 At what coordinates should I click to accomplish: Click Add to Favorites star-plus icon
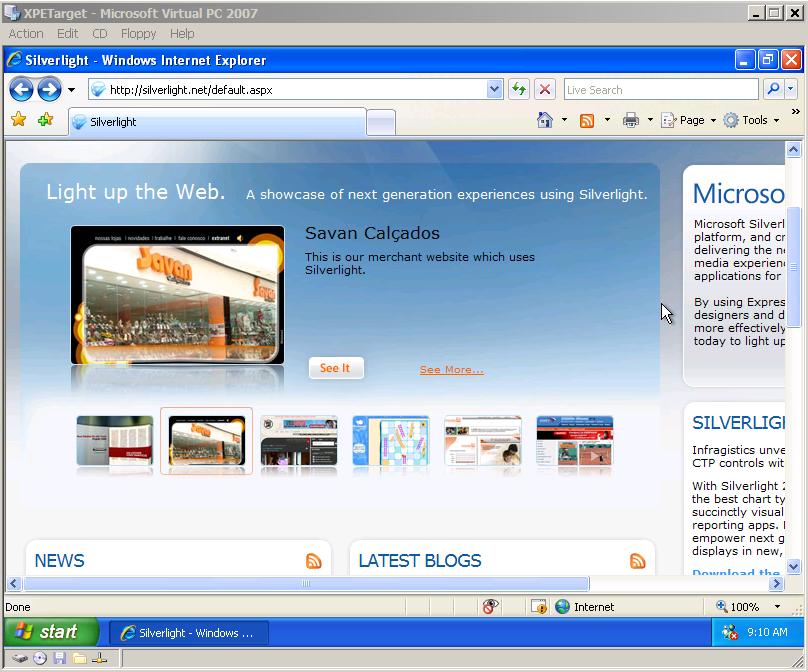pos(45,120)
